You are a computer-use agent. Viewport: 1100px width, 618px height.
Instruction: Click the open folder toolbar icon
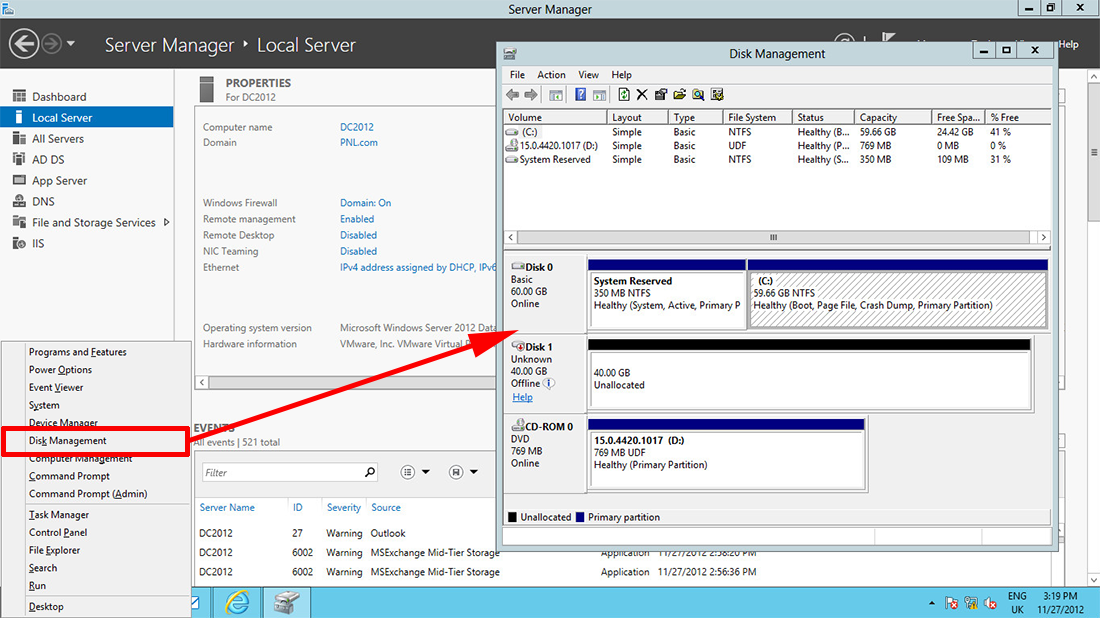coord(679,95)
